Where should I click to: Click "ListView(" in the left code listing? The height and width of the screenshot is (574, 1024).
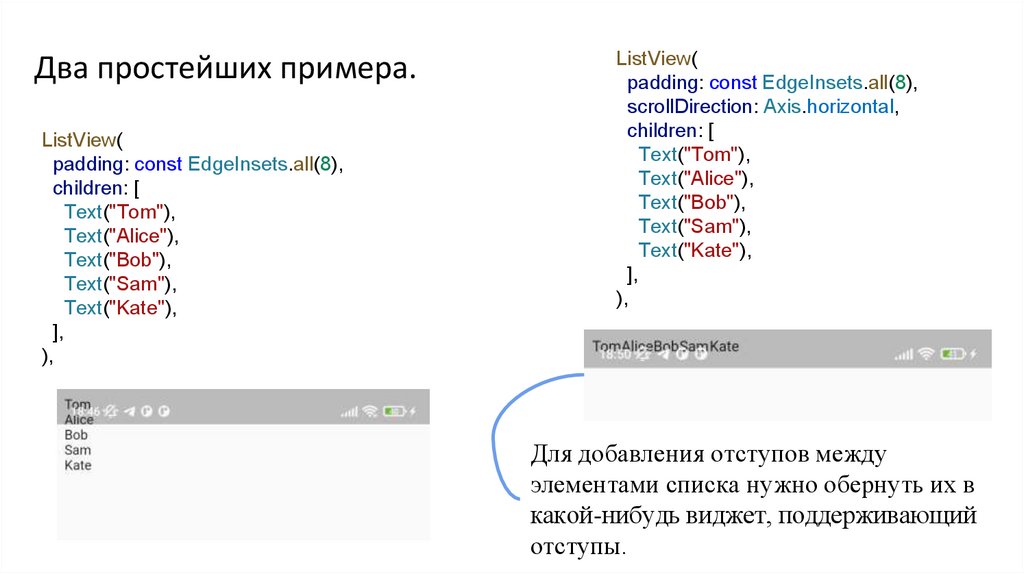pyautogui.click(x=82, y=140)
